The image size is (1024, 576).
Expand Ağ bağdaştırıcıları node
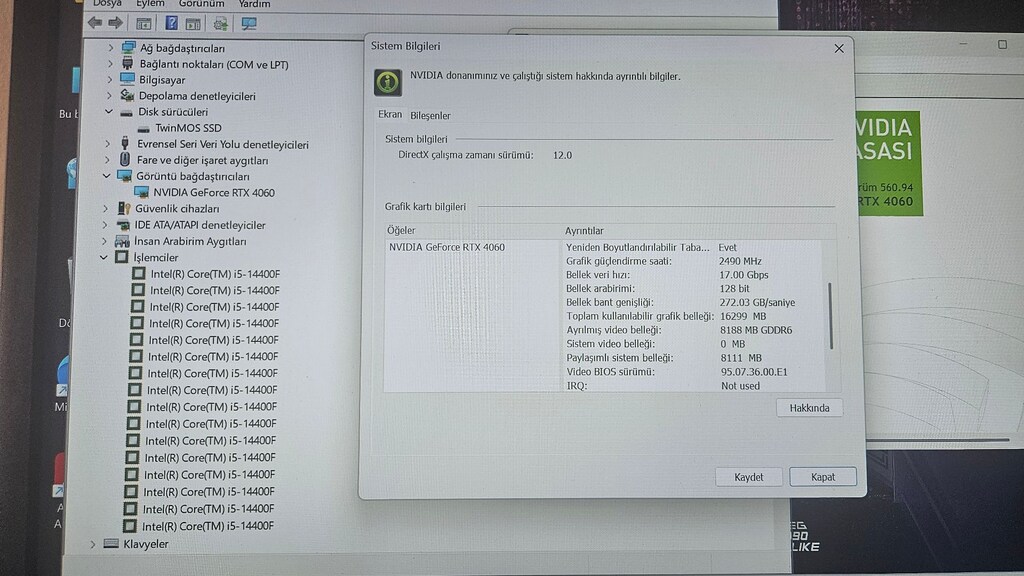(x=110, y=48)
